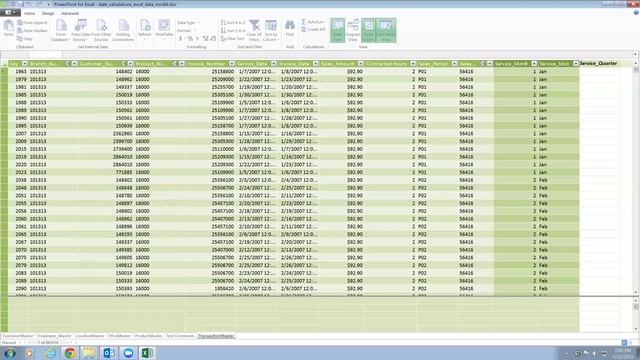The width and height of the screenshot is (640, 360).
Task: Click the table's vertical scrollbar
Action: point(636,180)
